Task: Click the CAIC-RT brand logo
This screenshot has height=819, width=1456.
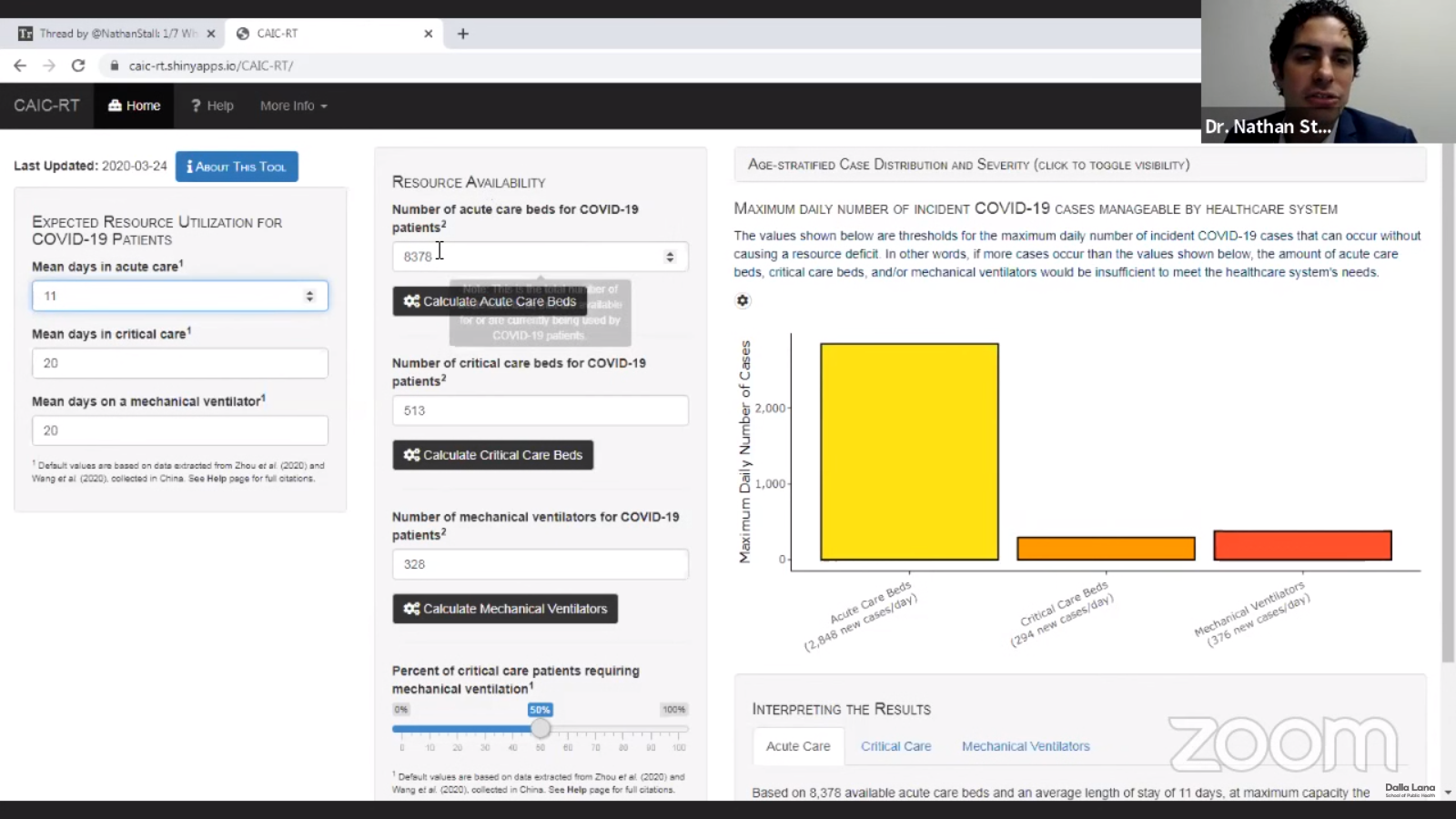Action: pos(46,106)
